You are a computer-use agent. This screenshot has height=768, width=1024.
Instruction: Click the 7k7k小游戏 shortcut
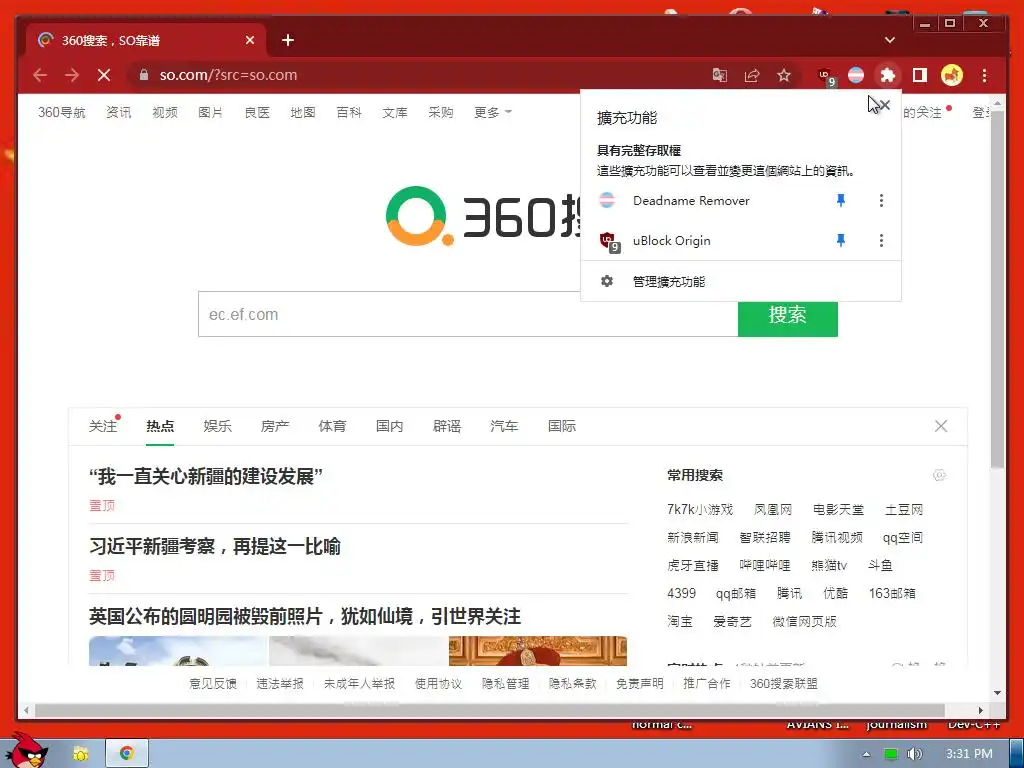(x=700, y=509)
